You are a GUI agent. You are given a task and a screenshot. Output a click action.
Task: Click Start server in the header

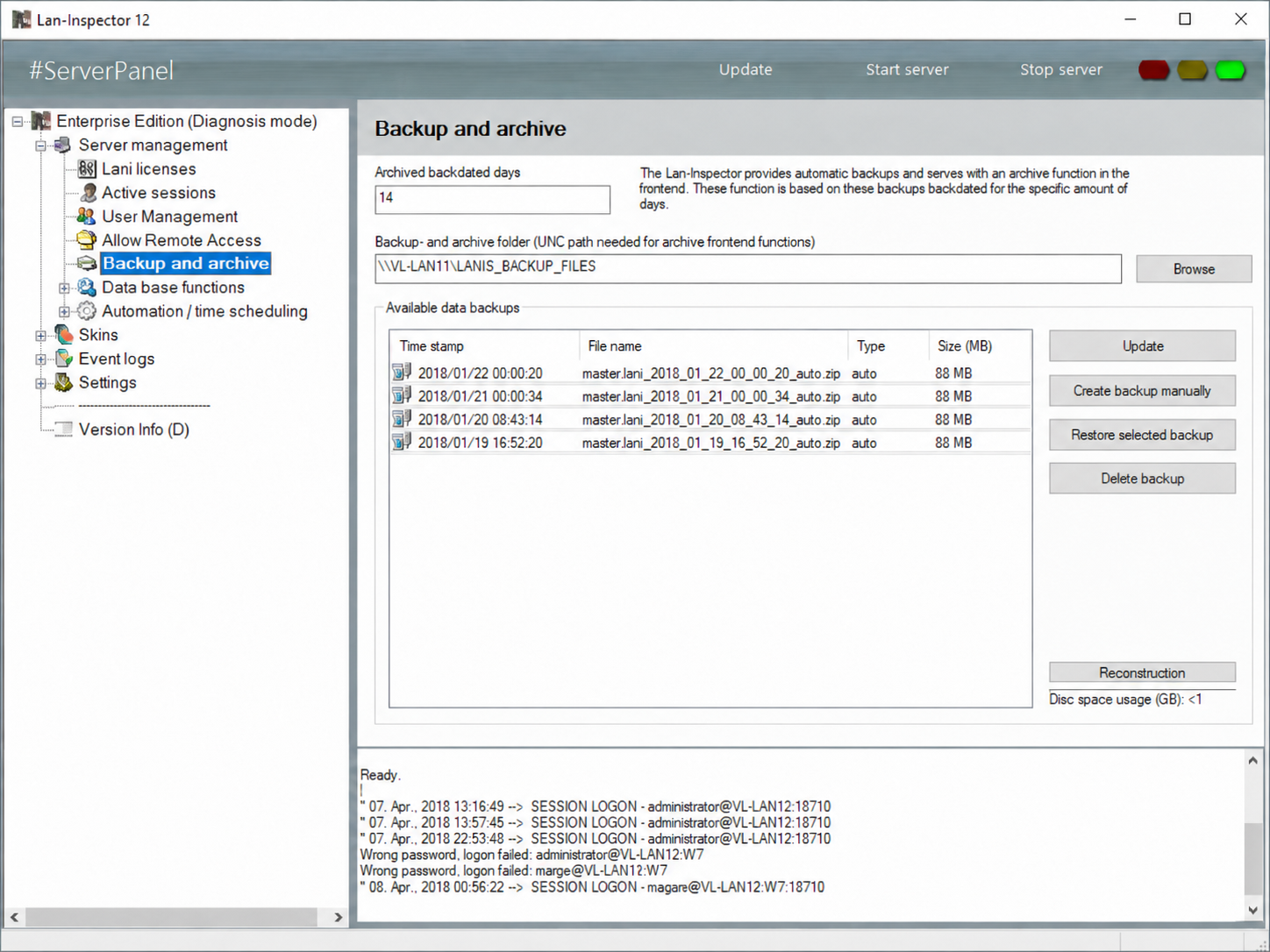907,69
